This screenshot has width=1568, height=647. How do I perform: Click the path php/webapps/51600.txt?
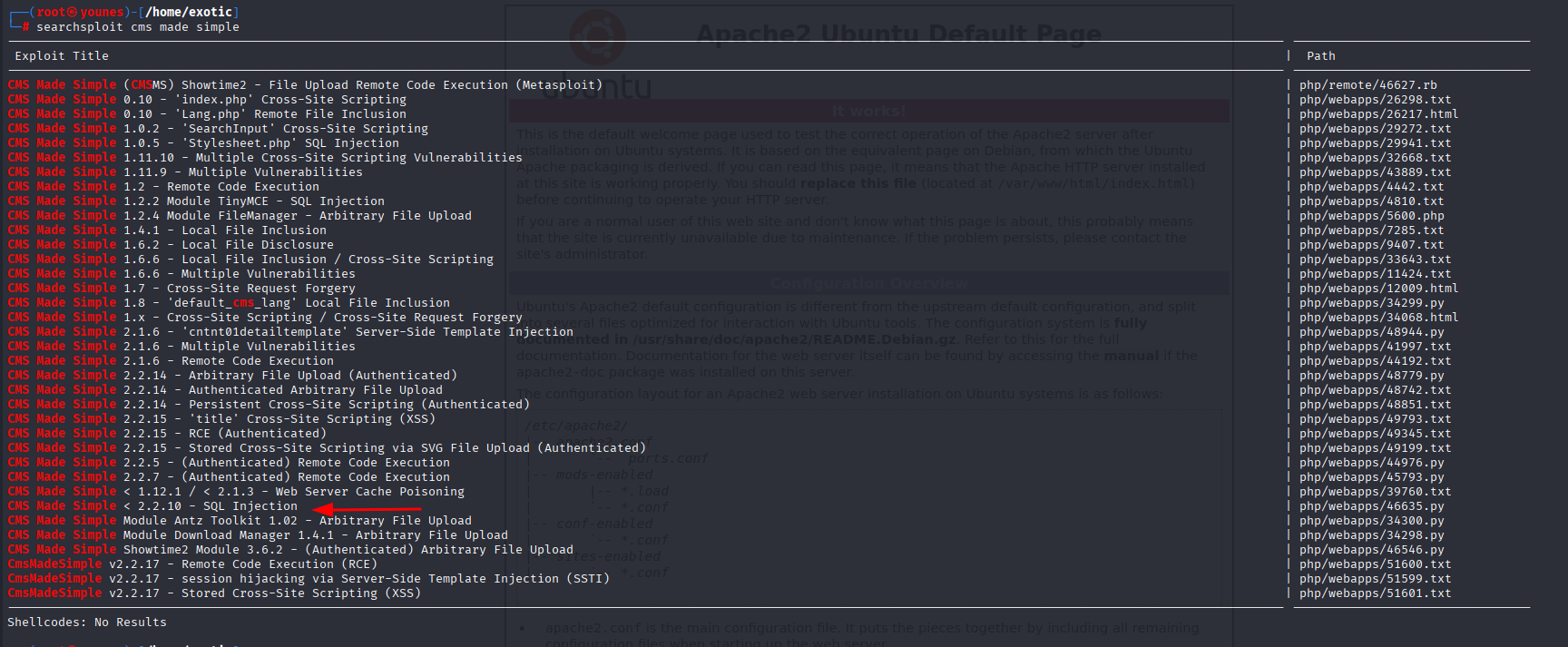coord(1376,564)
